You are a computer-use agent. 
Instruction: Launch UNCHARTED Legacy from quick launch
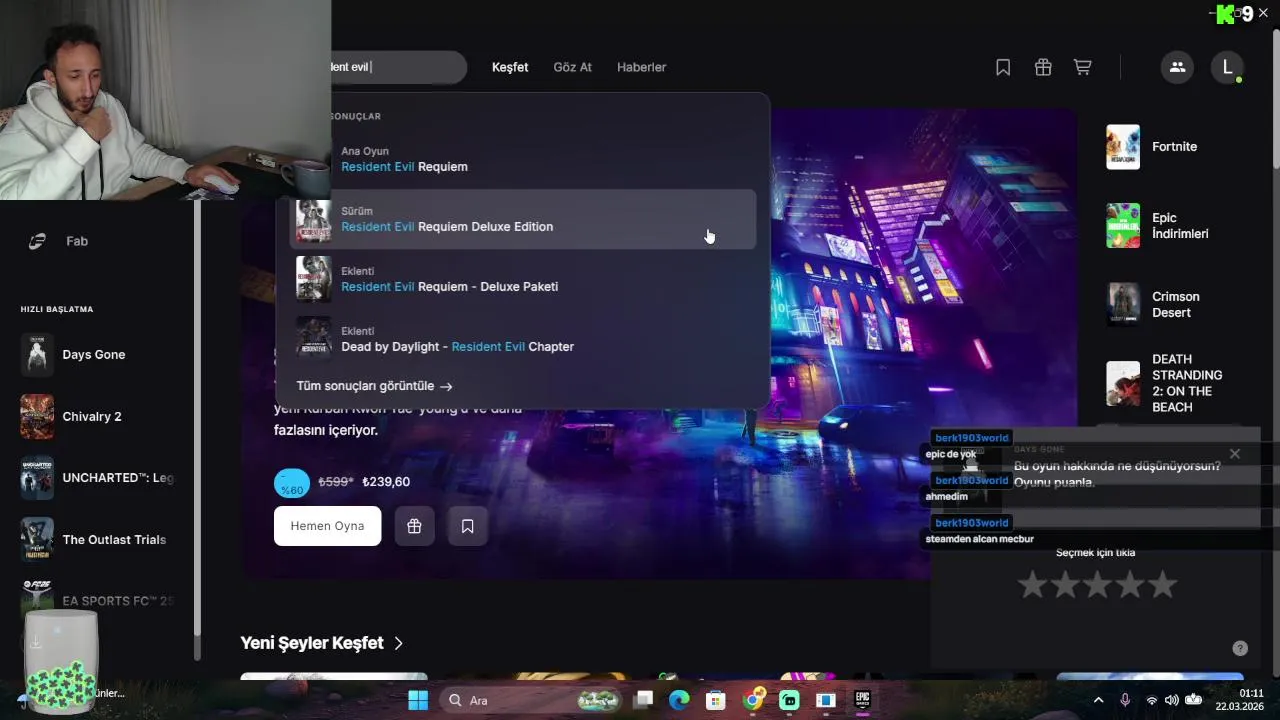98,478
